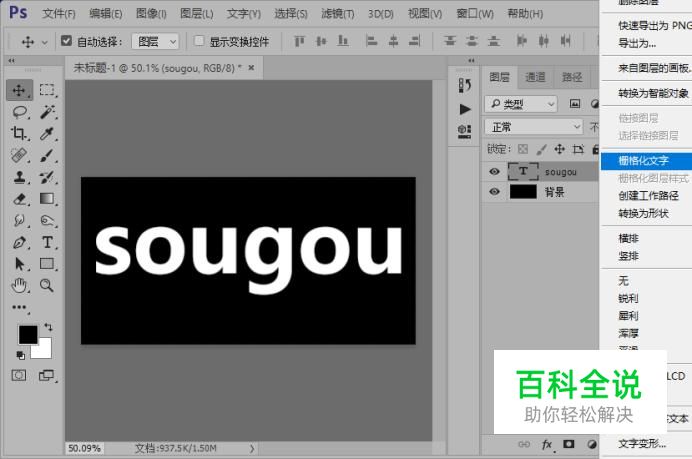Select the History Brush tool

click(x=47, y=177)
